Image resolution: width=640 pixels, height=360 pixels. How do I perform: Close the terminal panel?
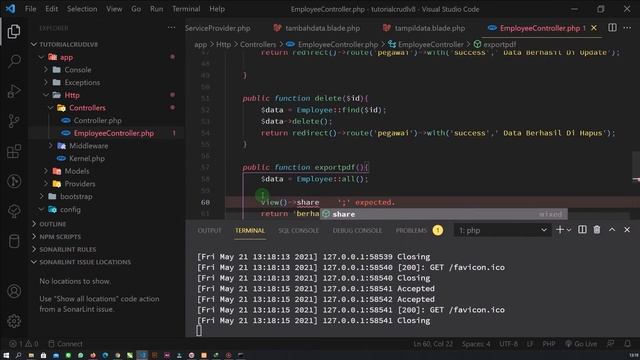[x=627, y=230]
